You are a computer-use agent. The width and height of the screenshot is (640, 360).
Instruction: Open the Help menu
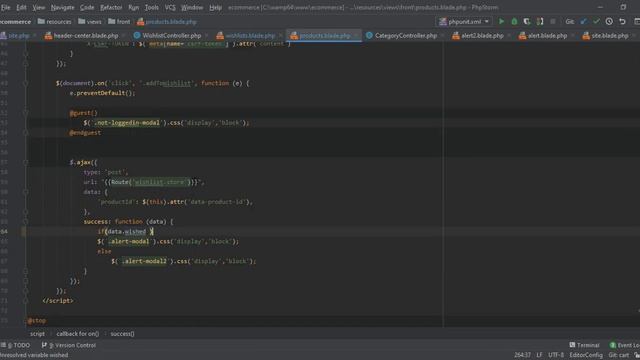point(215,7)
